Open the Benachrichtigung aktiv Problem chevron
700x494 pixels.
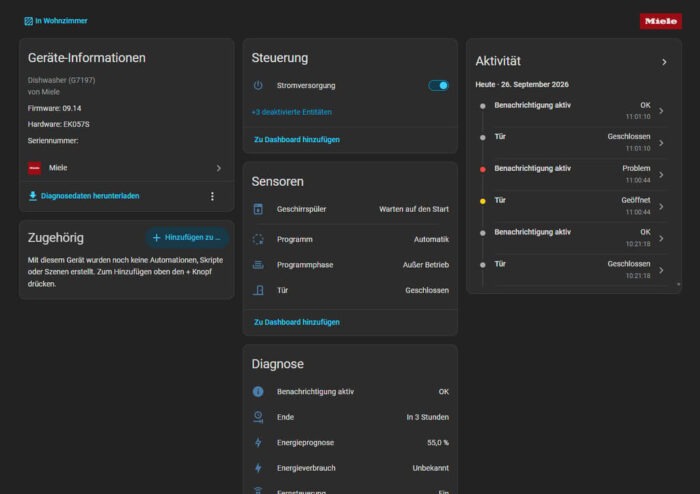661,174
